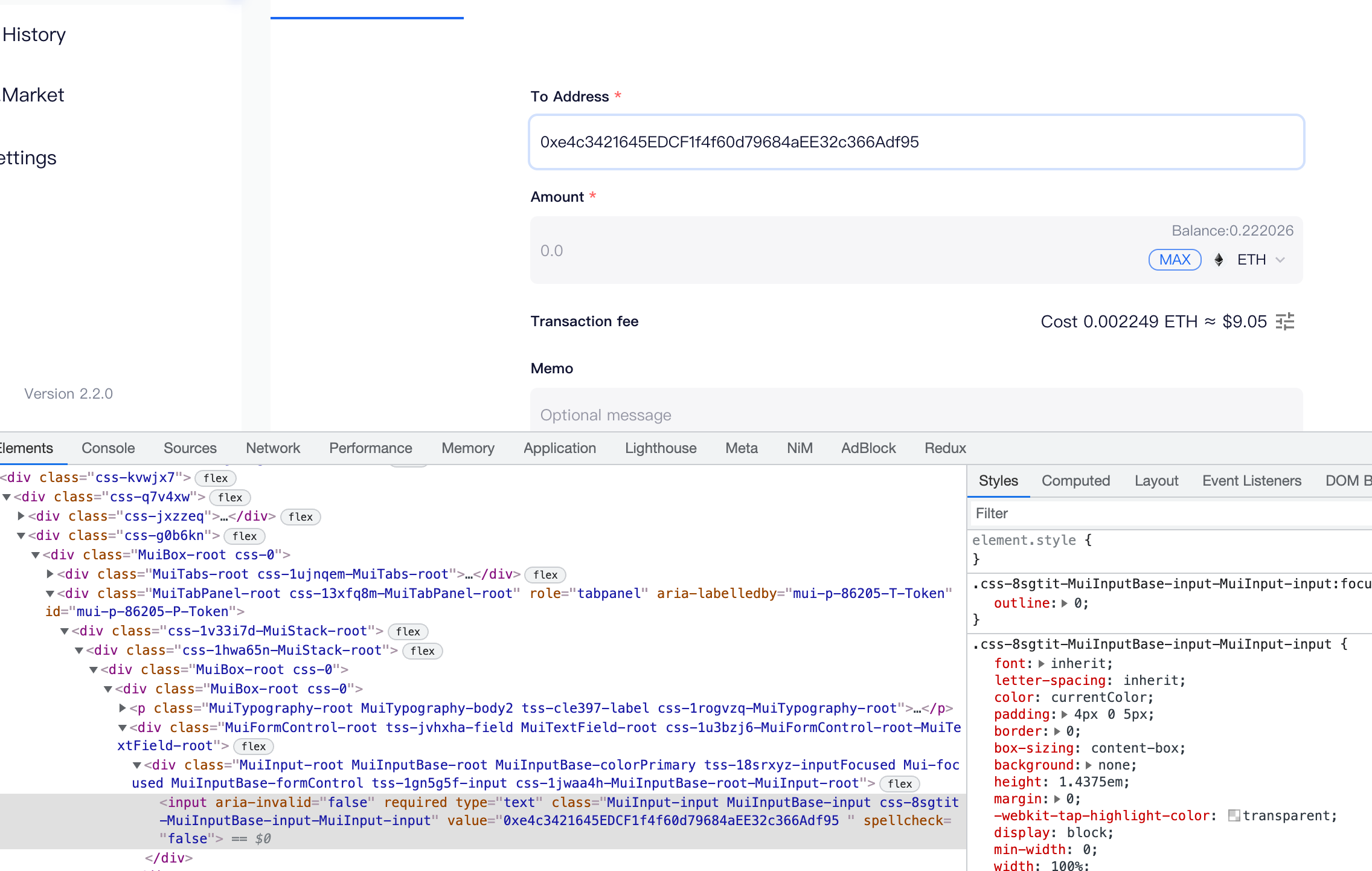
Task: Expand the font shorthand property triangle
Action: [x=1042, y=664]
